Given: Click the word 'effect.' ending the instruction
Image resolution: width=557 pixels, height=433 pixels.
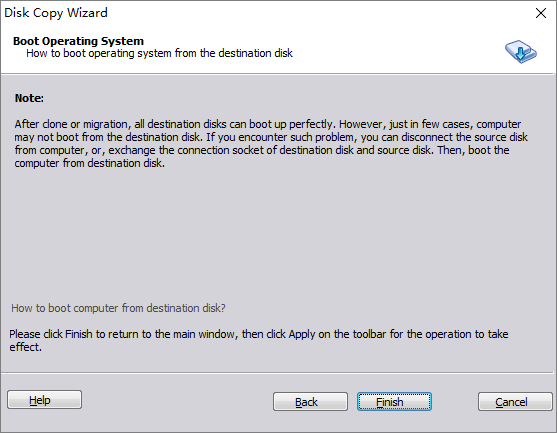Looking at the screenshot, I should coord(26,347).
